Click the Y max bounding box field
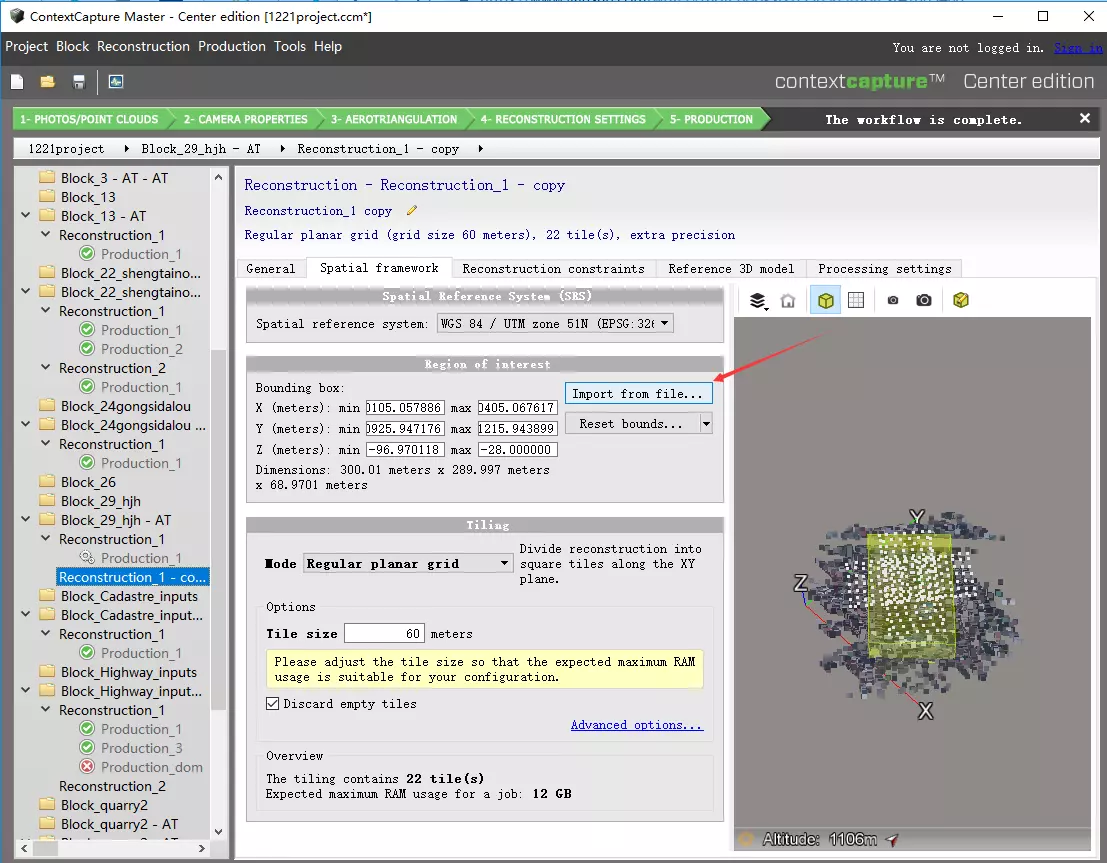 pyautogui.click(x=517, y=429)
